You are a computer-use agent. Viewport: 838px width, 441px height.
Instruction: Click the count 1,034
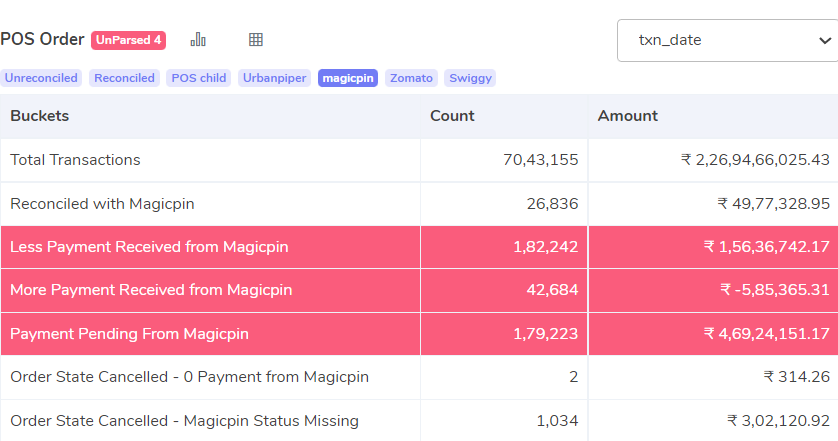557,421
